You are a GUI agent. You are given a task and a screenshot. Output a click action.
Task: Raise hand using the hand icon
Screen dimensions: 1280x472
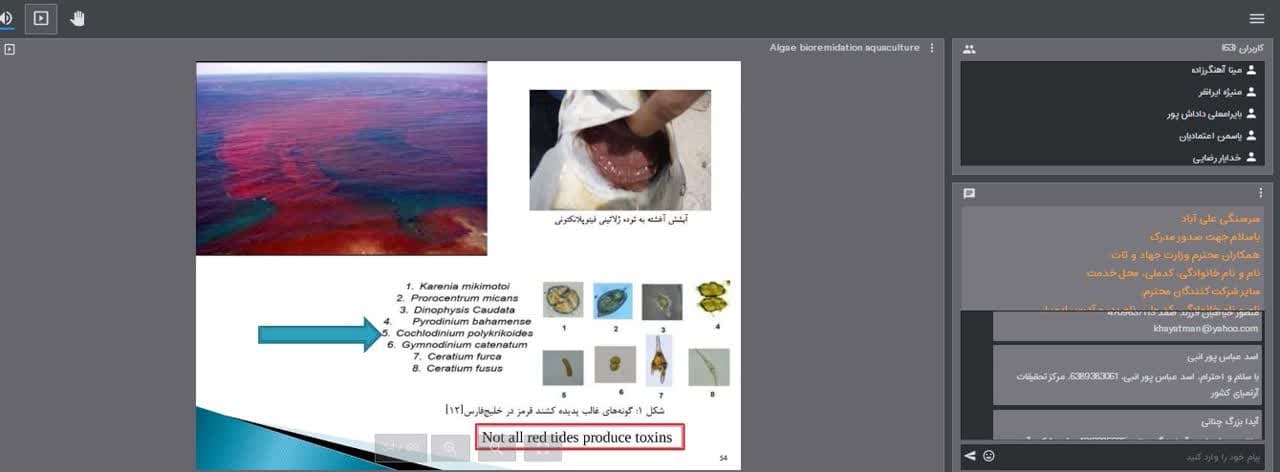click(x=78, y=18)
